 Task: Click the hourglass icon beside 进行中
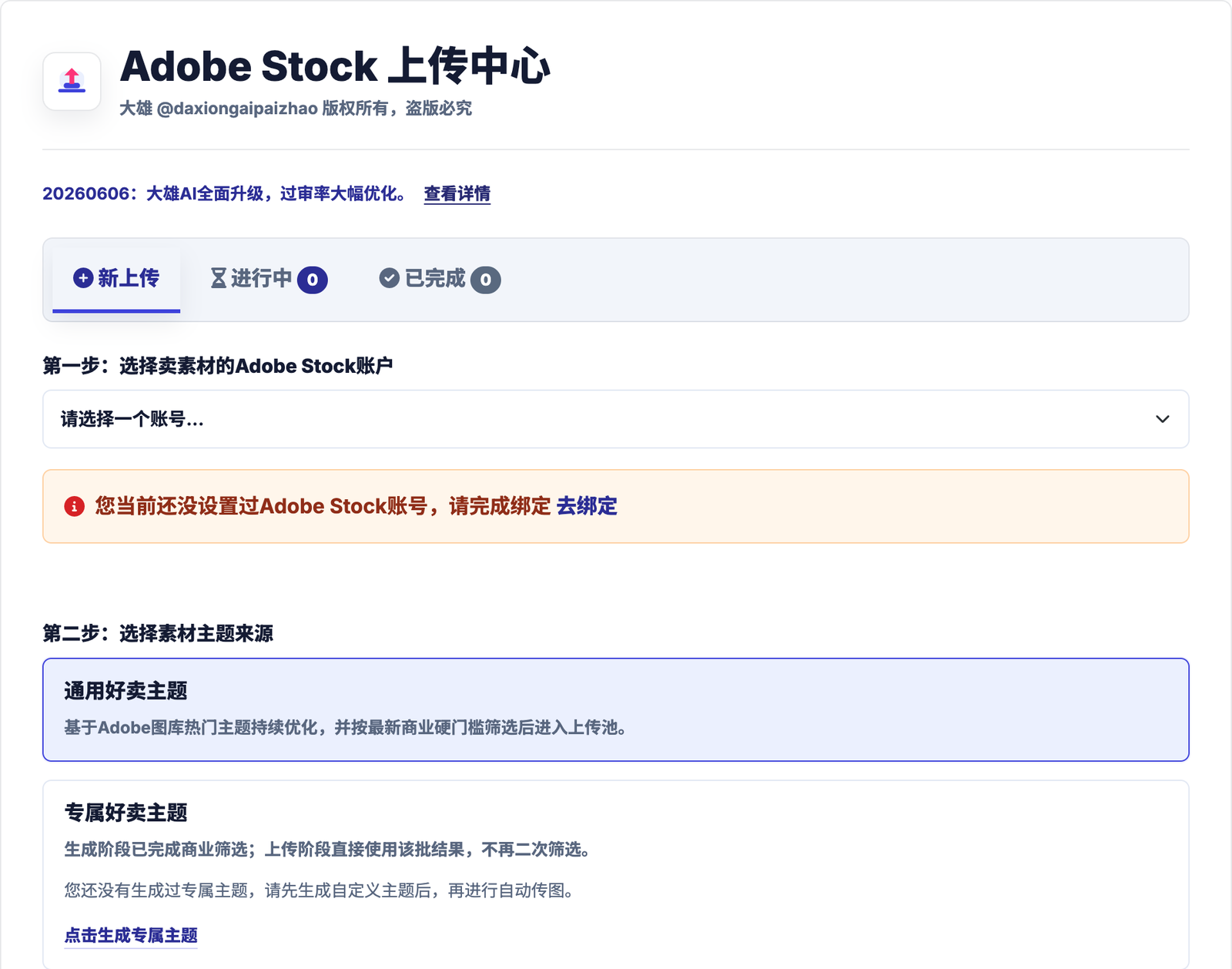(219, 278)
